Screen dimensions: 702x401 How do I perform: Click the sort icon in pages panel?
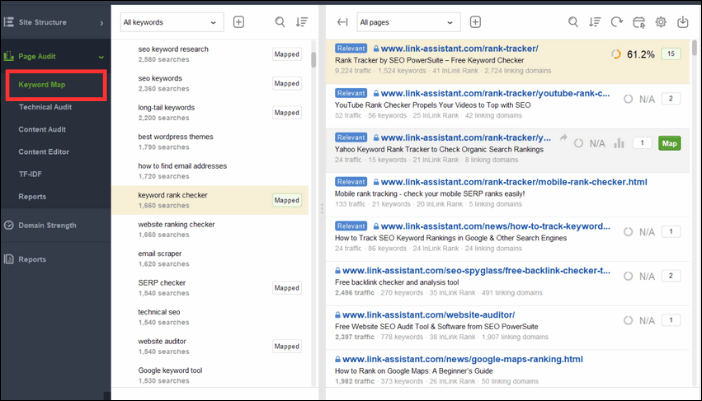point(595,22)
